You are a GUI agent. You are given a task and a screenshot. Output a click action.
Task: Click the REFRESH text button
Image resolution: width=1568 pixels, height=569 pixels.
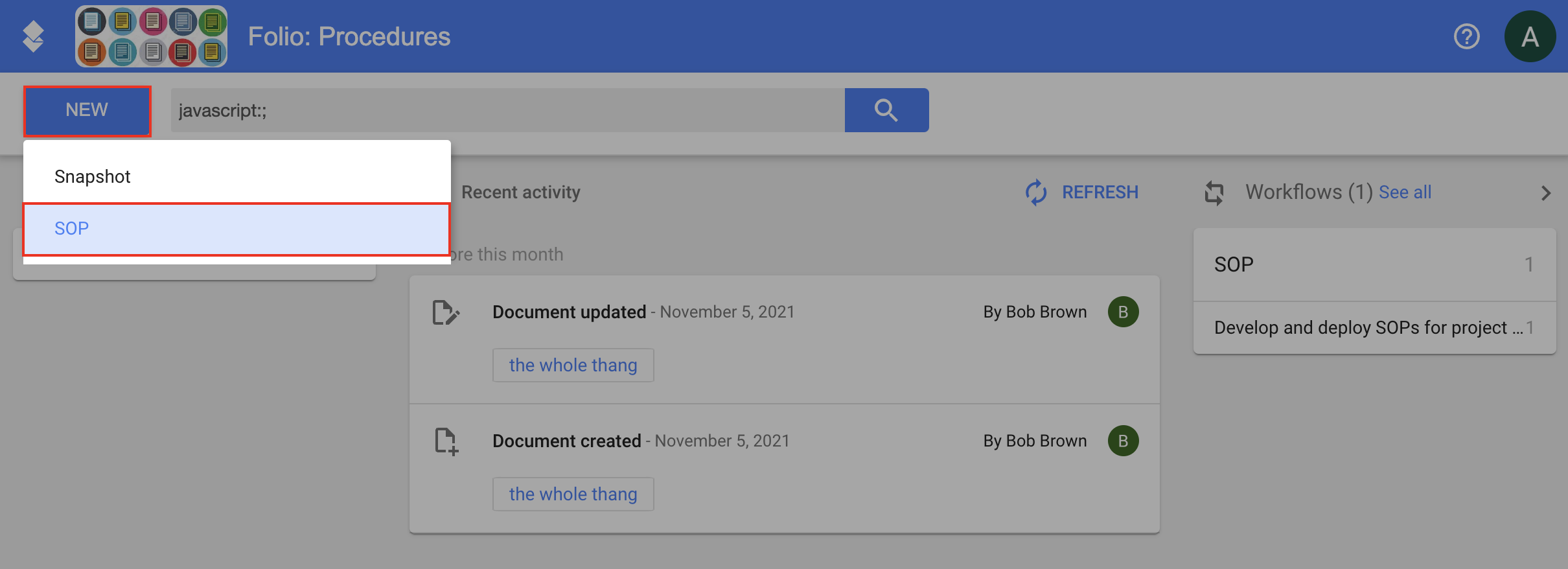point(1100,192)
